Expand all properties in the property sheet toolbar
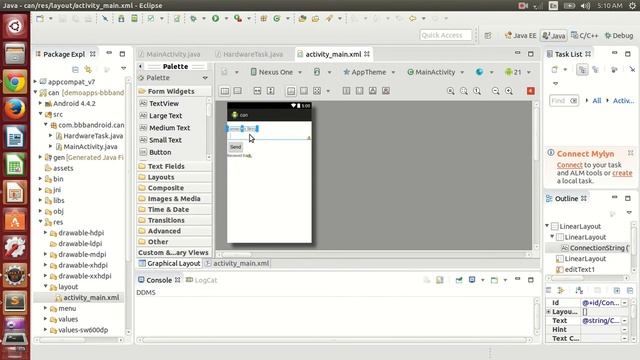 pyautogui.click(x=617, y=290)
